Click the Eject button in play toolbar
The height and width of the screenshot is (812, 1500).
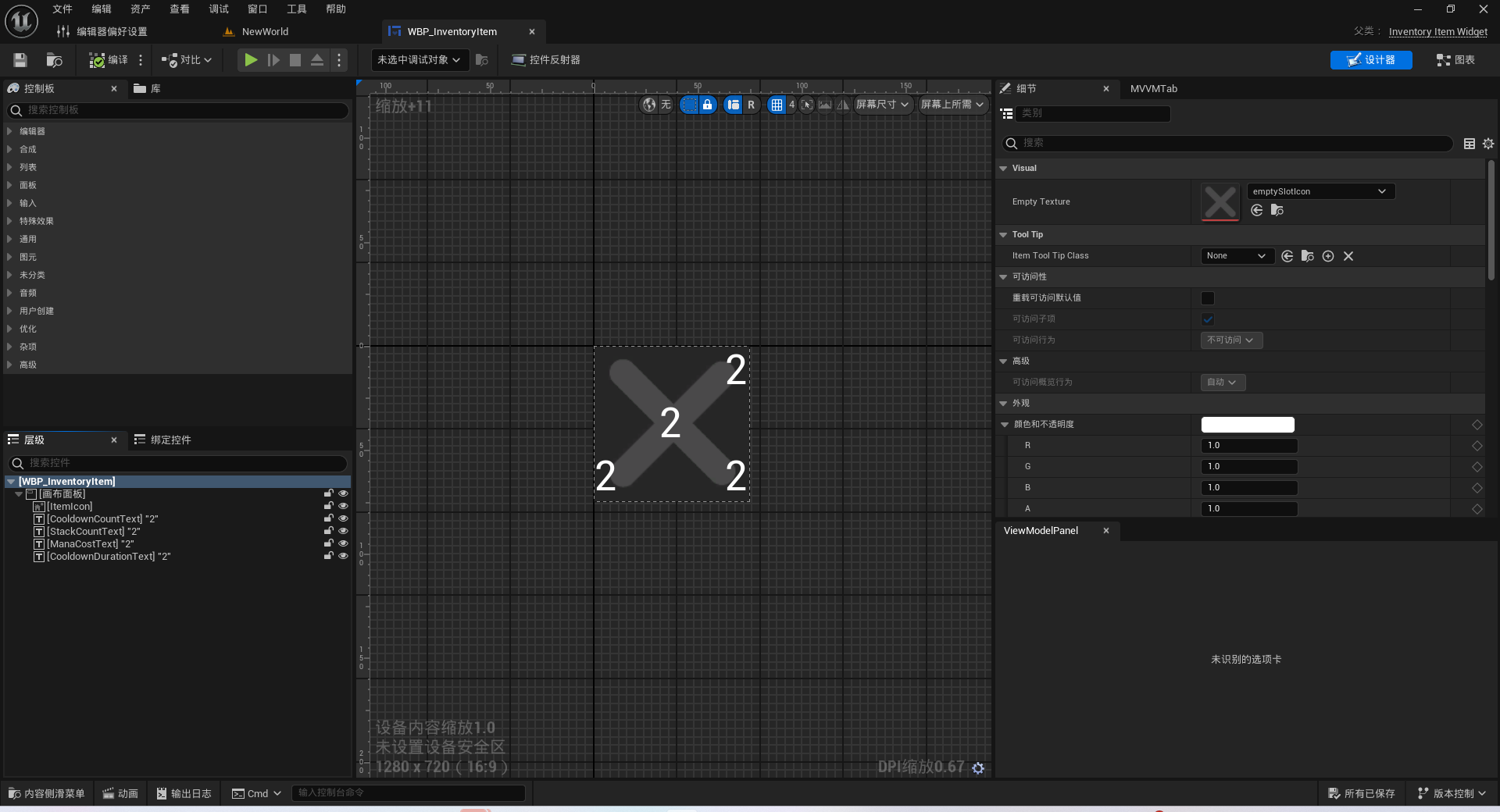coord(317,60)
